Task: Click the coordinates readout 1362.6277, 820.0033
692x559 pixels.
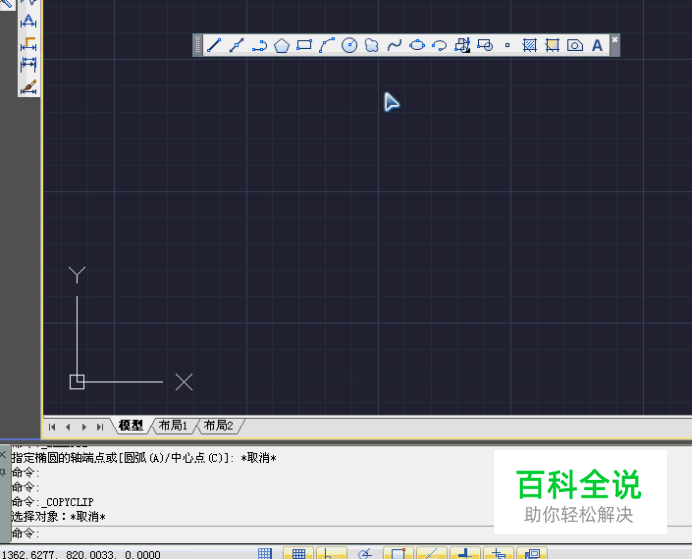Action: 81,554
